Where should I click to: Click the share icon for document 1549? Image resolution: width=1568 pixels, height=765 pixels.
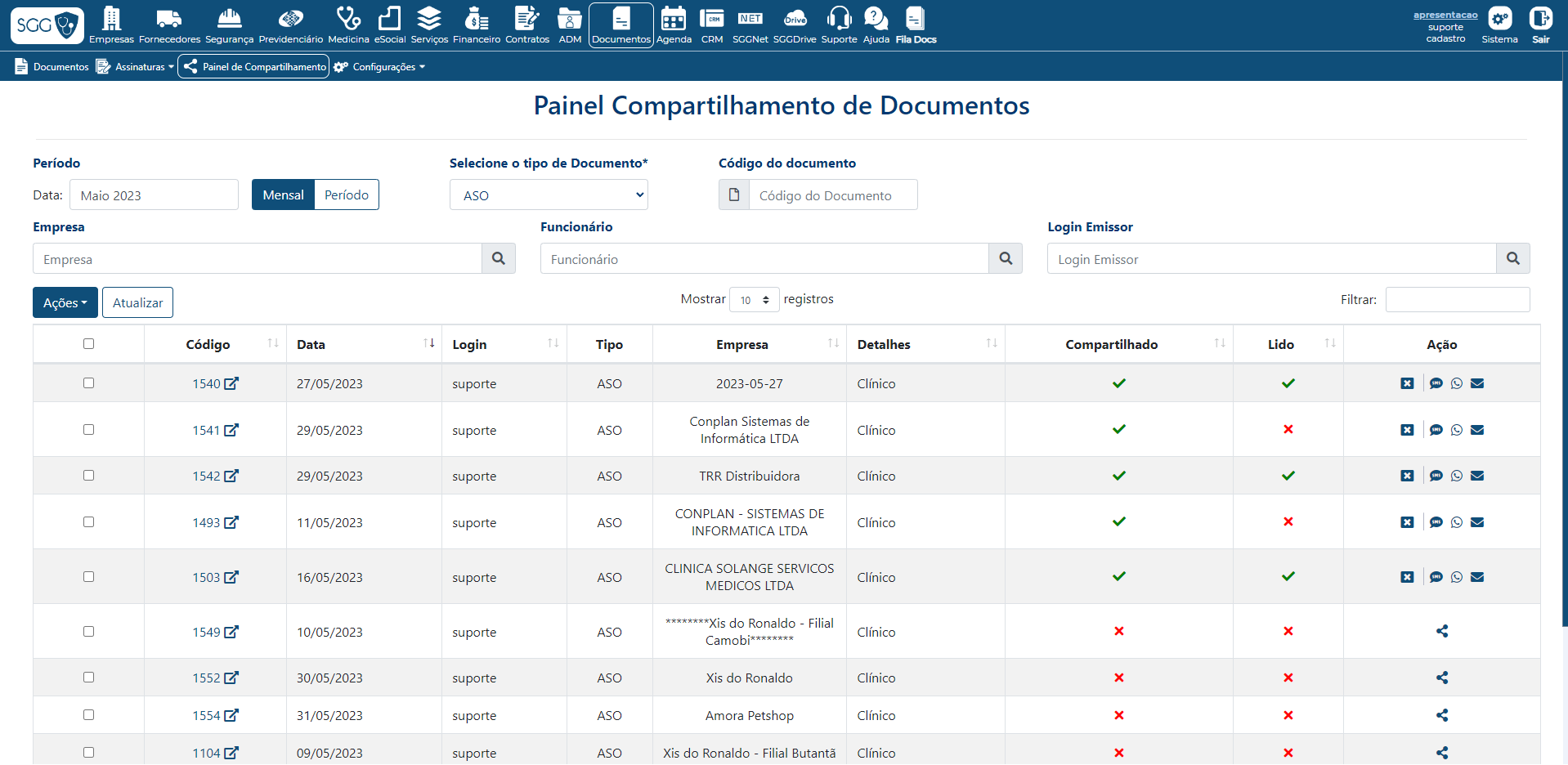1441,631
